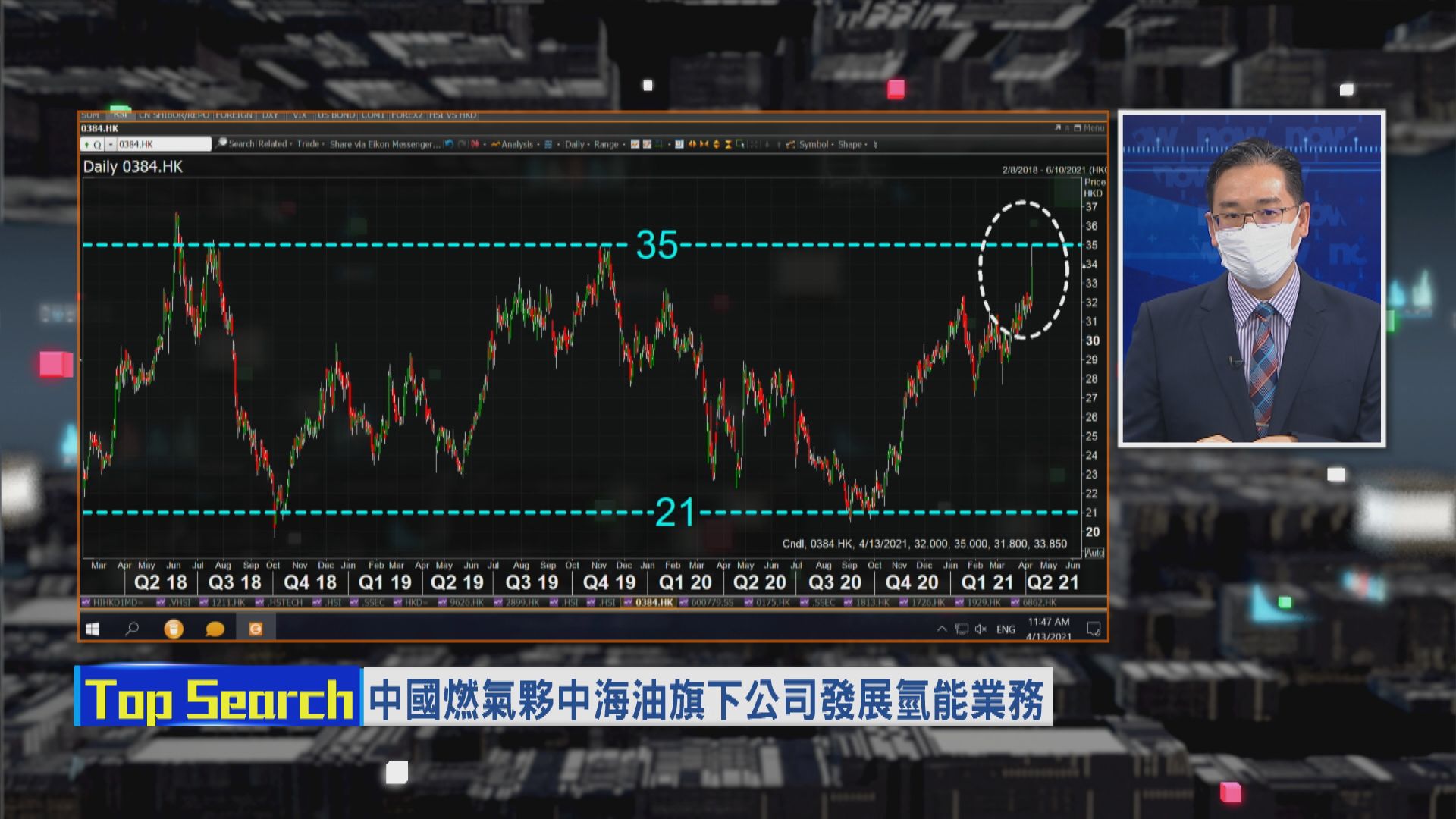
Task: Click the undo arrow icon in toolbar
Action: pos(449,144)
